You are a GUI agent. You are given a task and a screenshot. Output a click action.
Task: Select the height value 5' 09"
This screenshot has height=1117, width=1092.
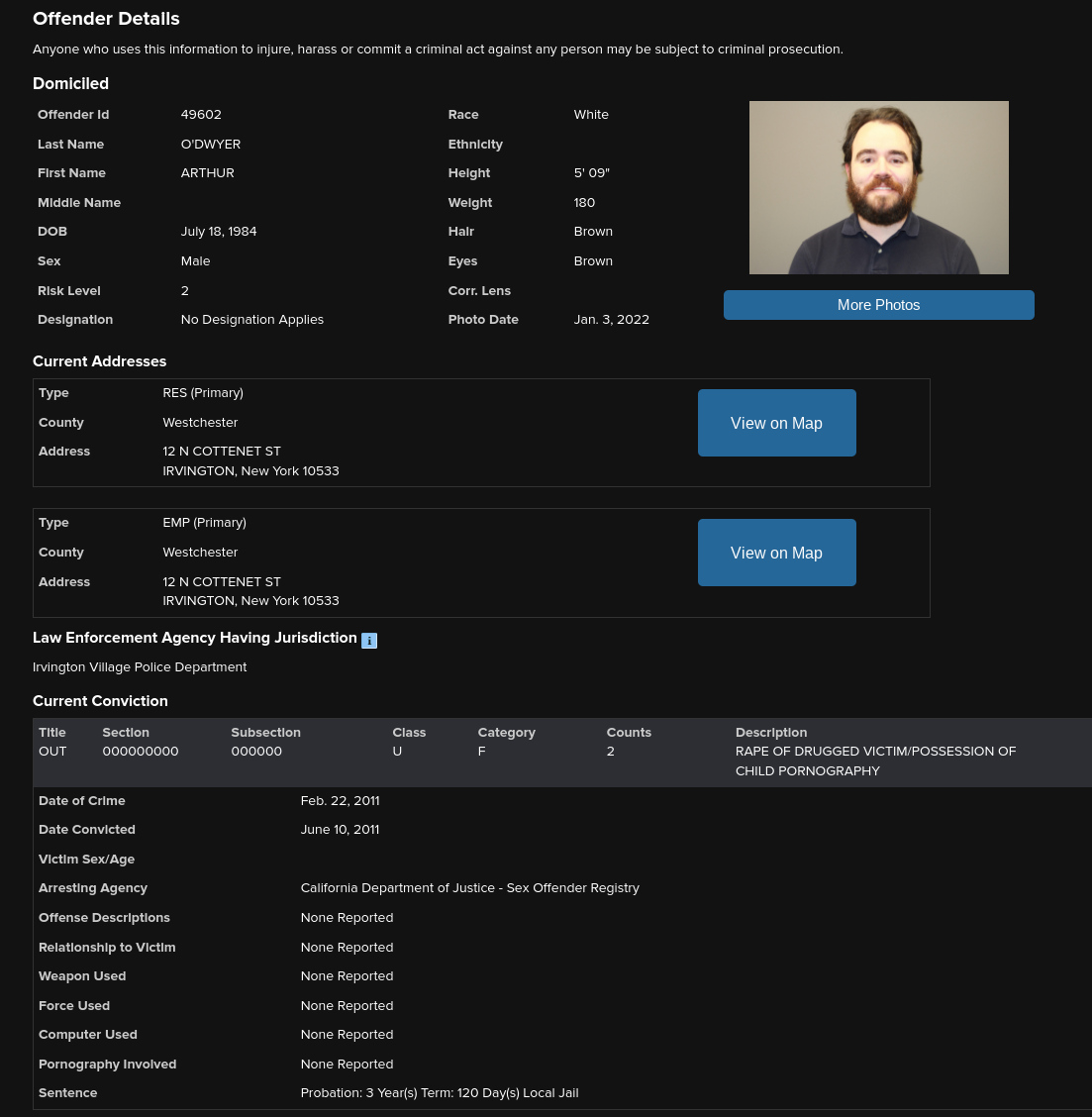point(591,173)
